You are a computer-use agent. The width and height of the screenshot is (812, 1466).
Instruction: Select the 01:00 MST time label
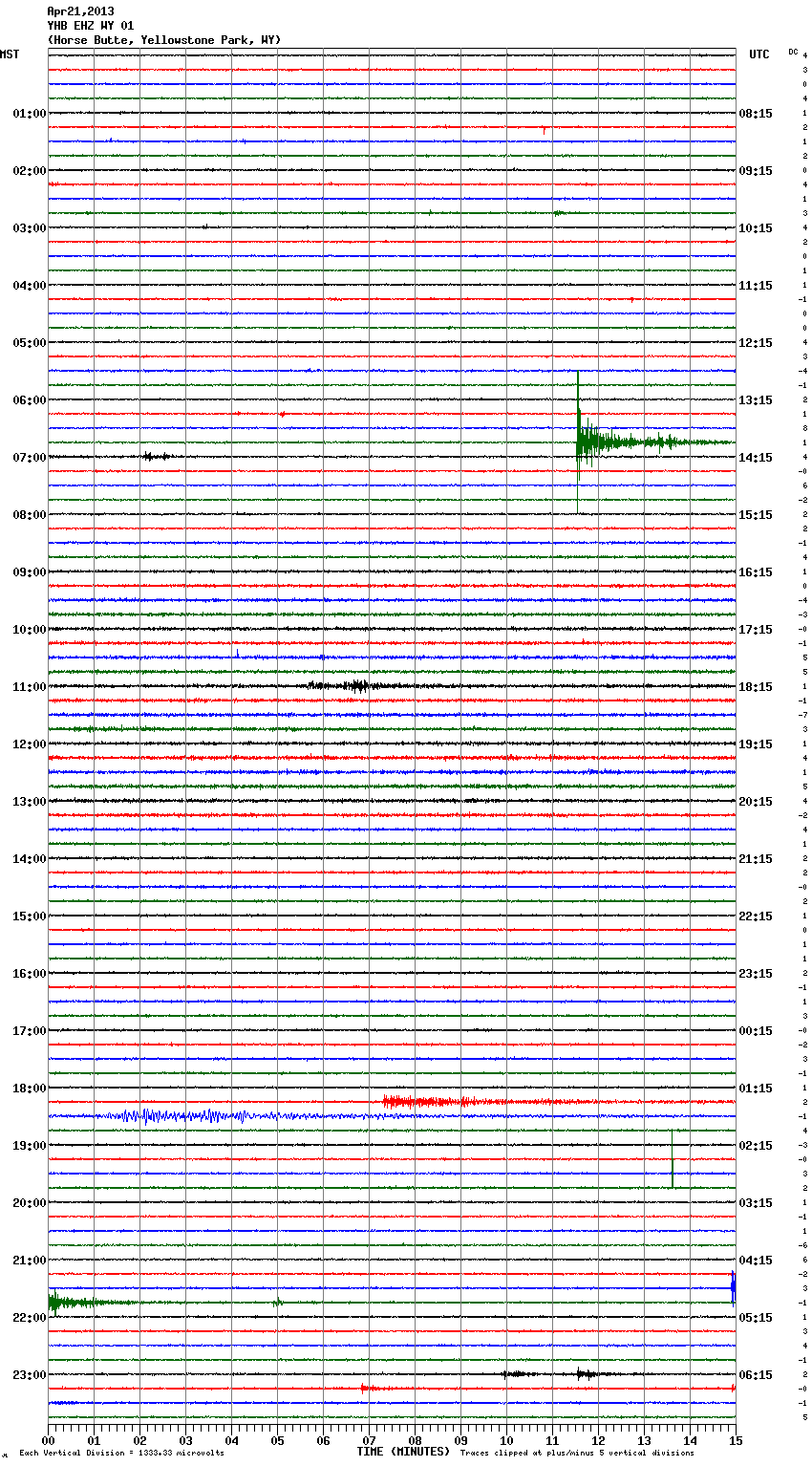click(30, 114)
